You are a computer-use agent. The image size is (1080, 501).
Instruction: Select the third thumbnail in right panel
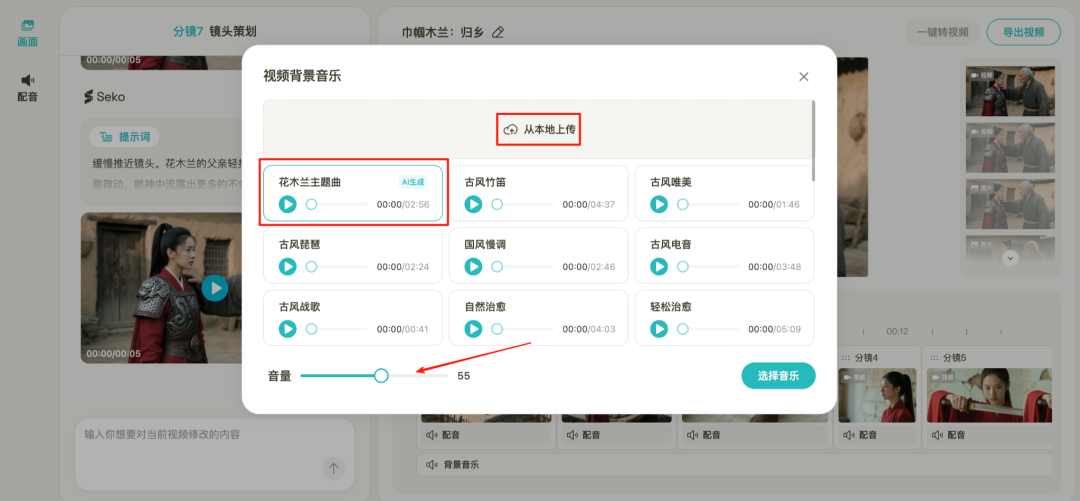1010,204
